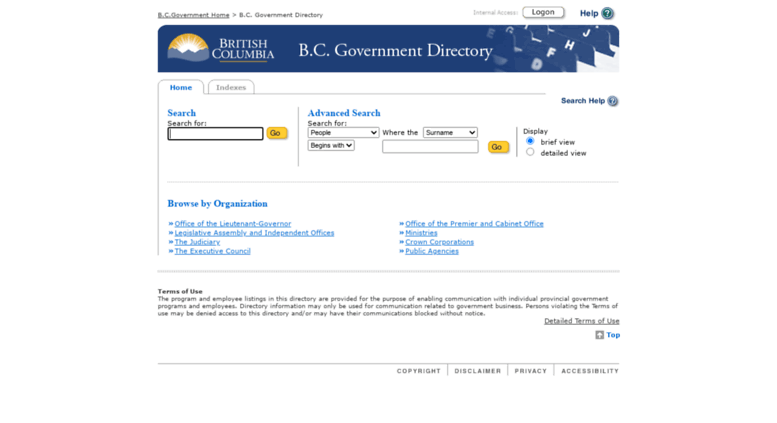Open the People search type dropdown
Viewport: 777px width, 423px height.
pos(343,133)
